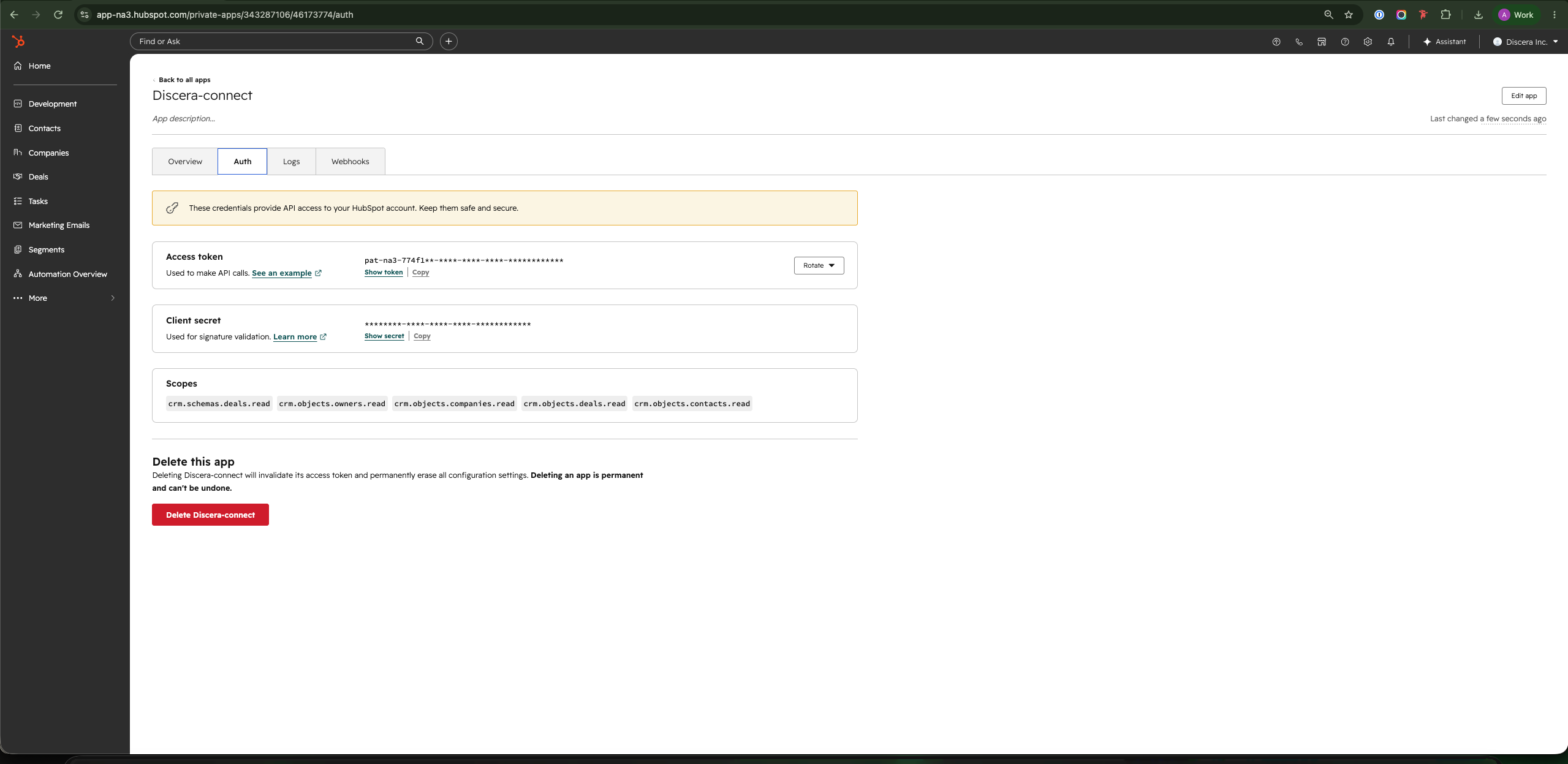Click the crm.objects.contacts.read scope

(x=692, y=404)
